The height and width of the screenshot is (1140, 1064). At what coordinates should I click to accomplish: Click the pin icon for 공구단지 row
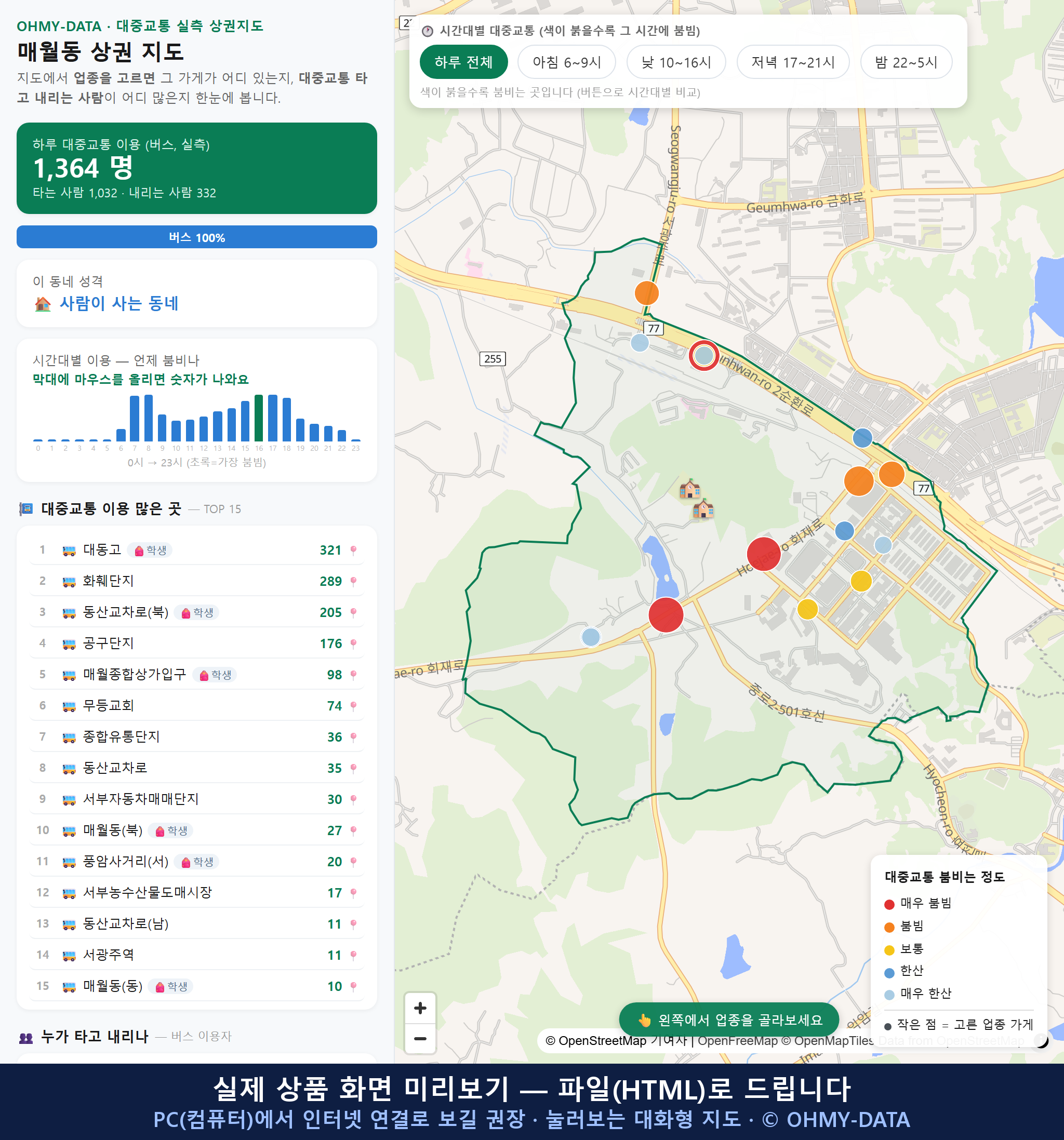coord(353,643)
